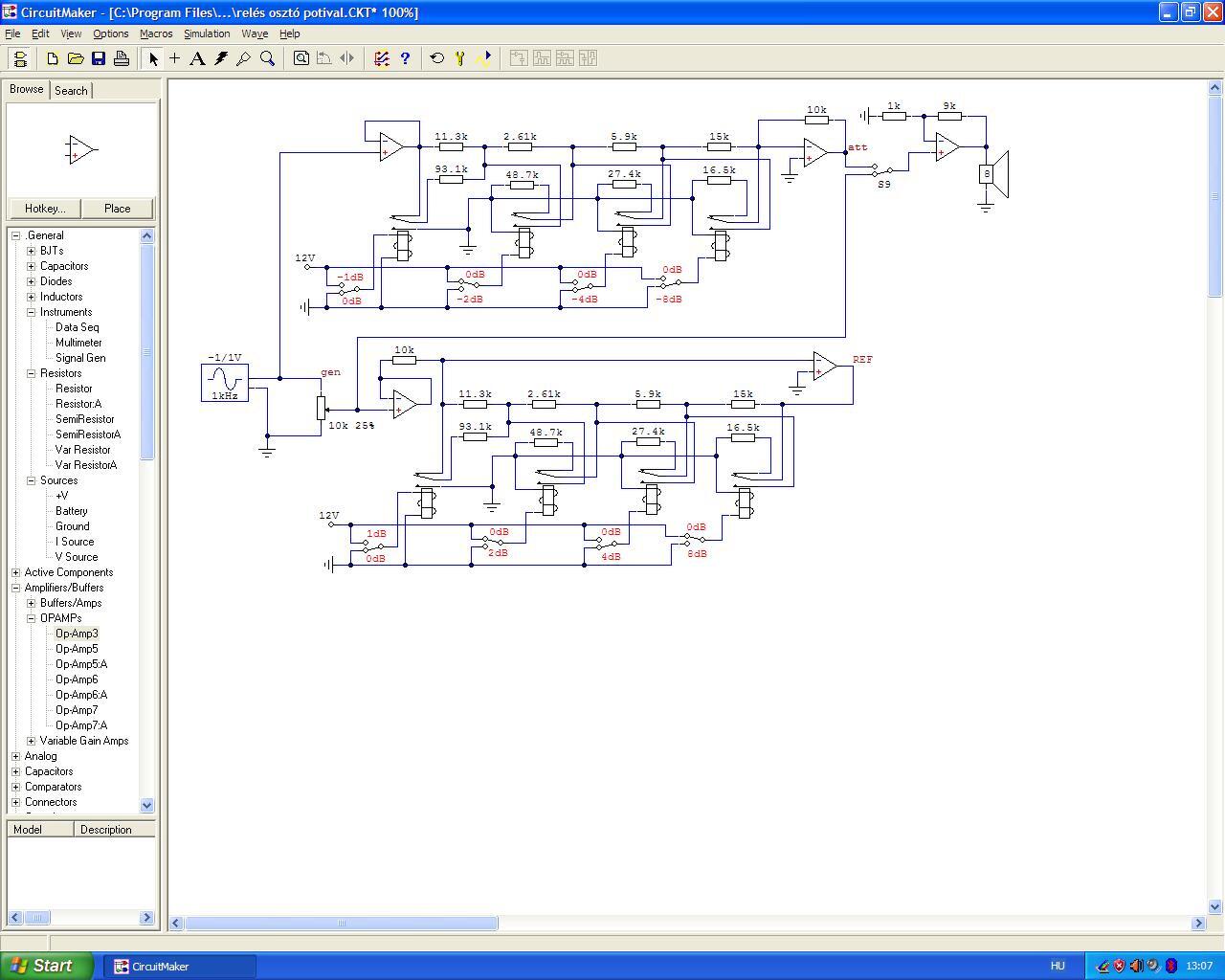Viewport: 1225px width, 980px height.
Task: Toggle the panel display toolbar icon
Action: (x=20, y=58)
